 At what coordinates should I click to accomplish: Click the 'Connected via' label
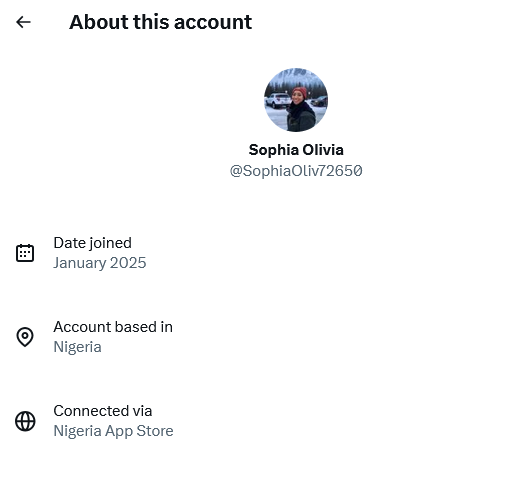pos(103,411)
